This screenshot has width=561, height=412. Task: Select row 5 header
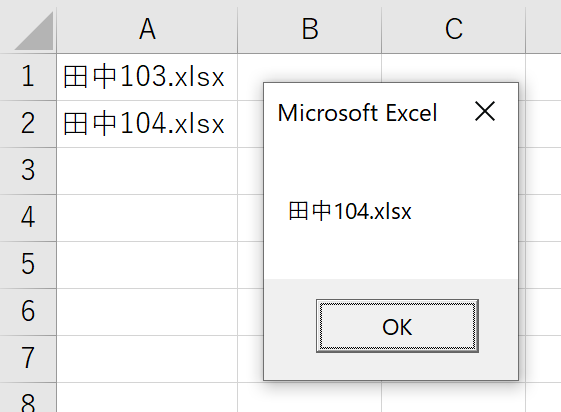point(28,265)
